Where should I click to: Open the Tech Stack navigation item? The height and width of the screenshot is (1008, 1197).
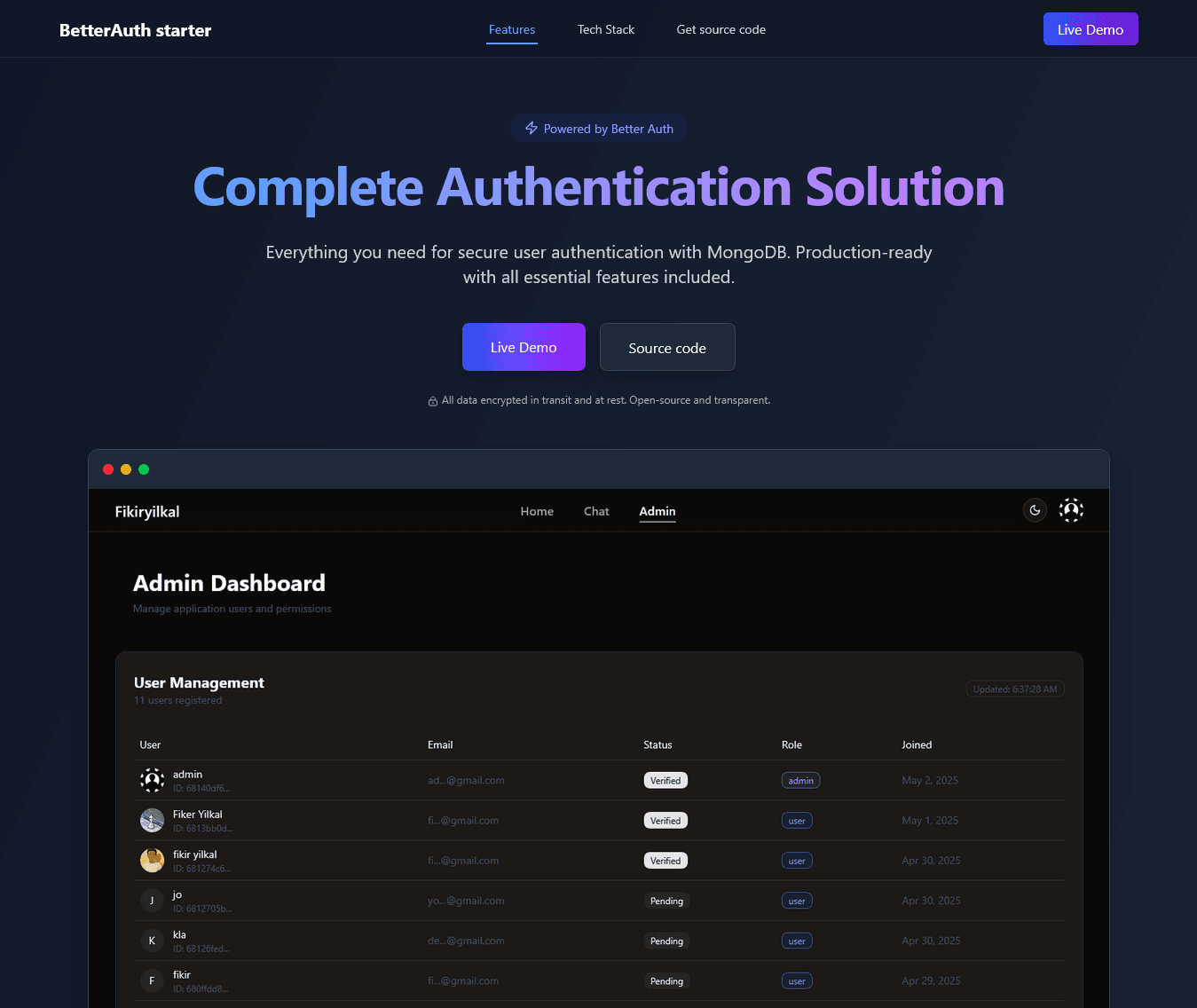(x=606, y=28)
